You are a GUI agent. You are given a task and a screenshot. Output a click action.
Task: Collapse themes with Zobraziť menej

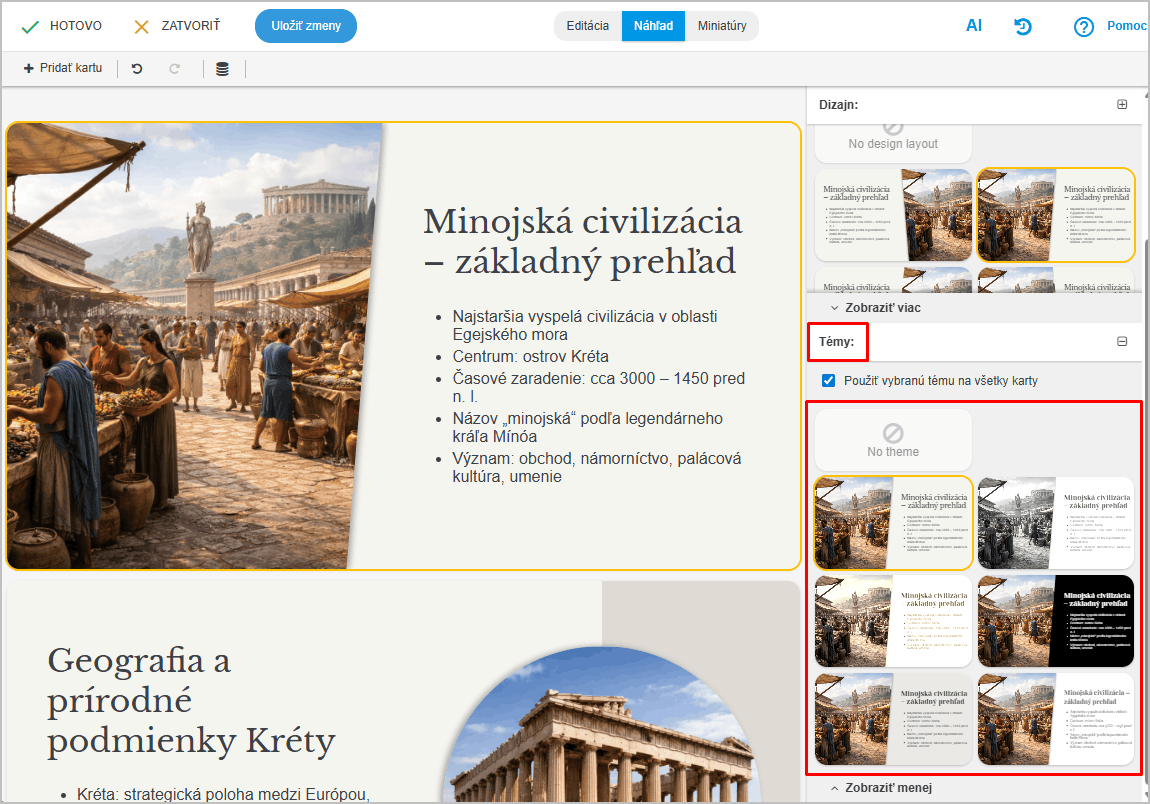880,787
